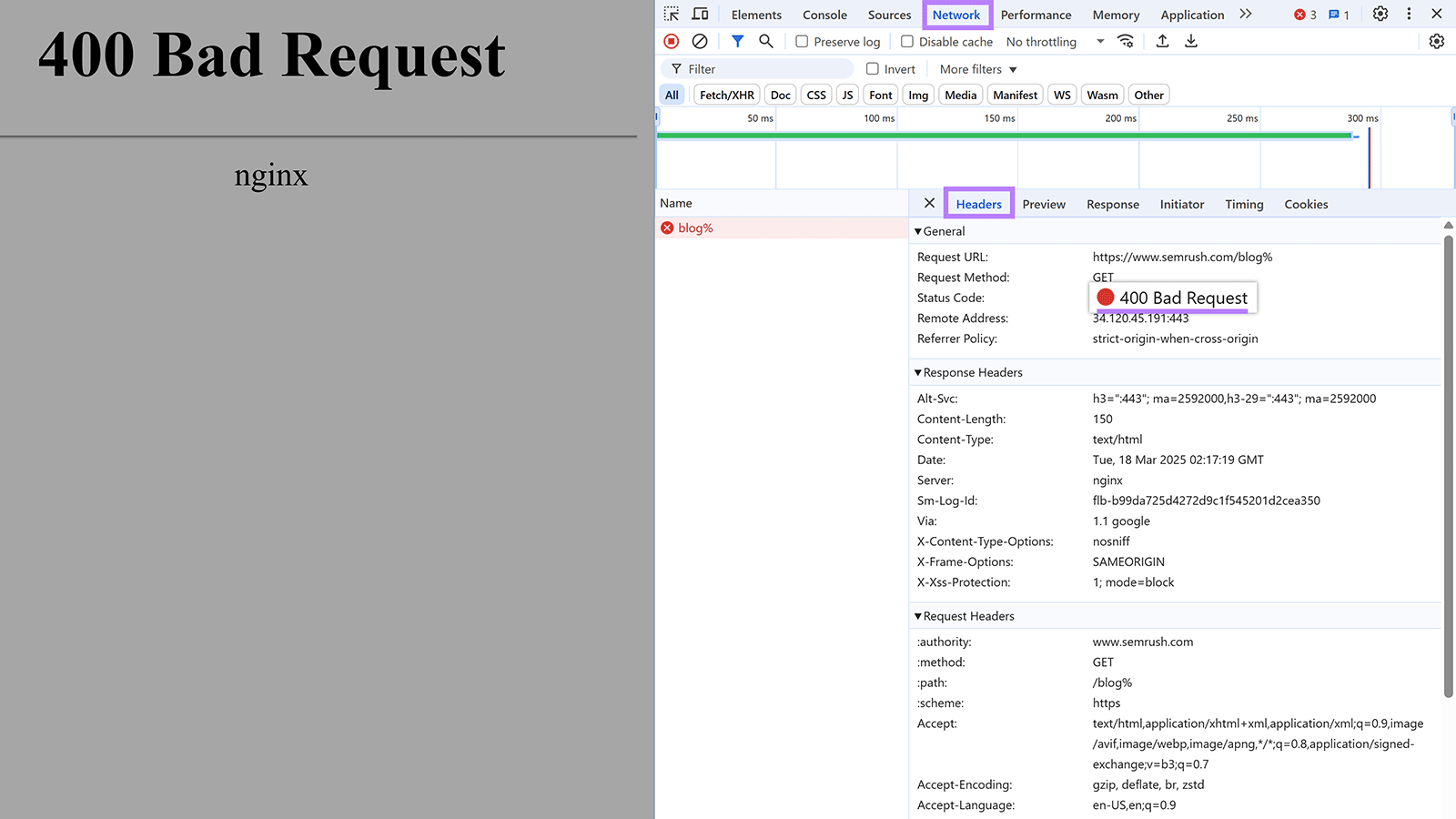Select the inspect element cursor tool
The height and width of the screenshot is (819, 1456).
coord(671,14)
